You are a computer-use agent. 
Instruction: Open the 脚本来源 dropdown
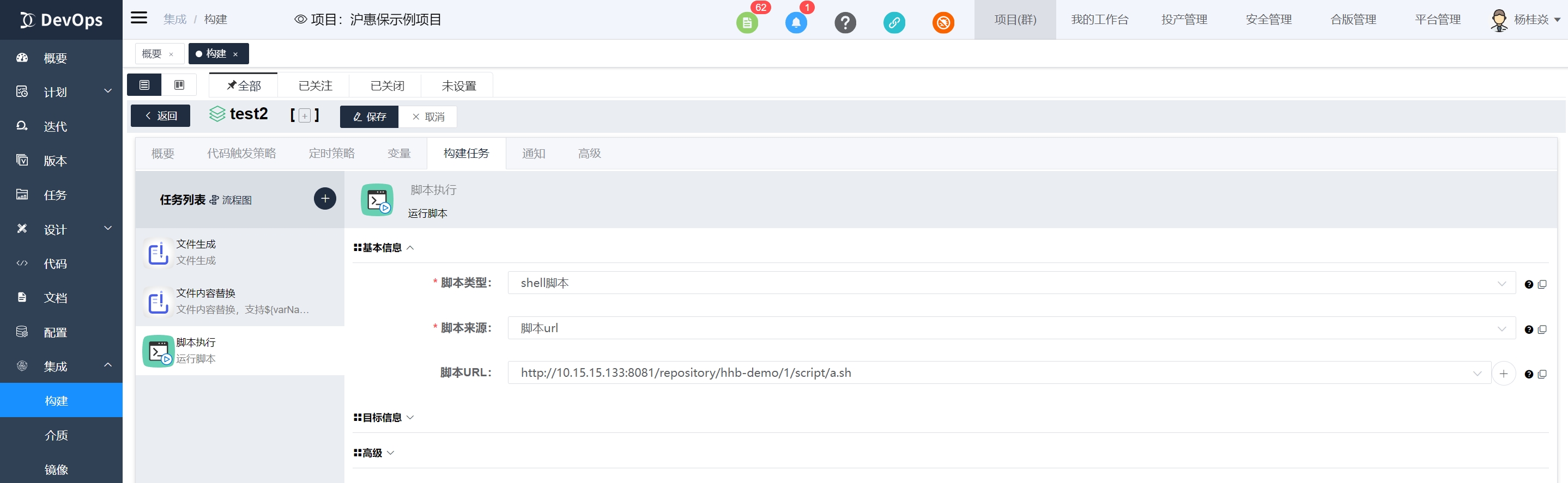click(x=1011, y=328)
